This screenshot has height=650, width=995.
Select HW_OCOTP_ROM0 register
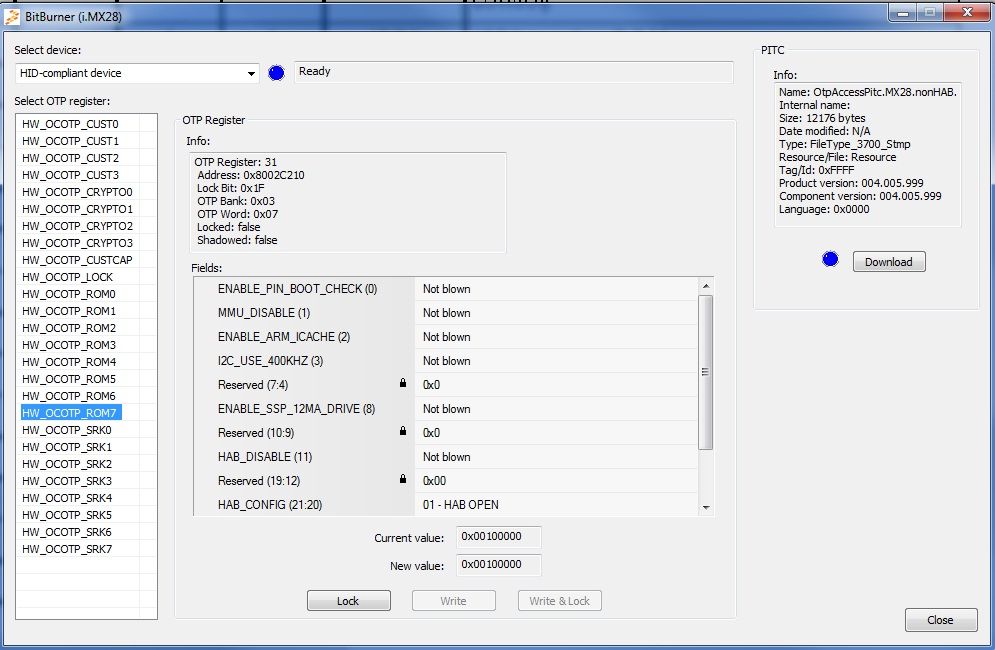pos(69,294)
